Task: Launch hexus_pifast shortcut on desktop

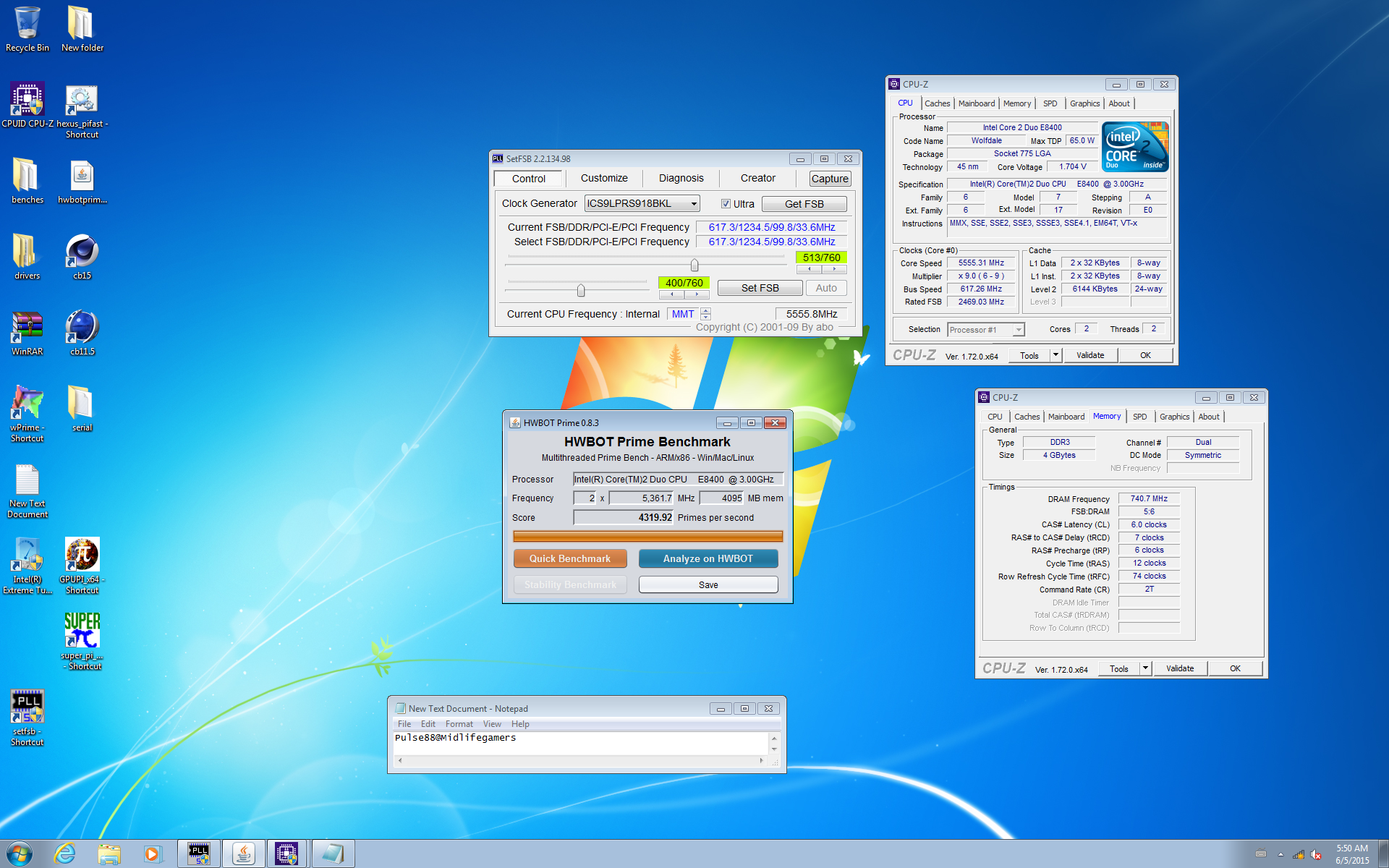Action: [82, 111]
